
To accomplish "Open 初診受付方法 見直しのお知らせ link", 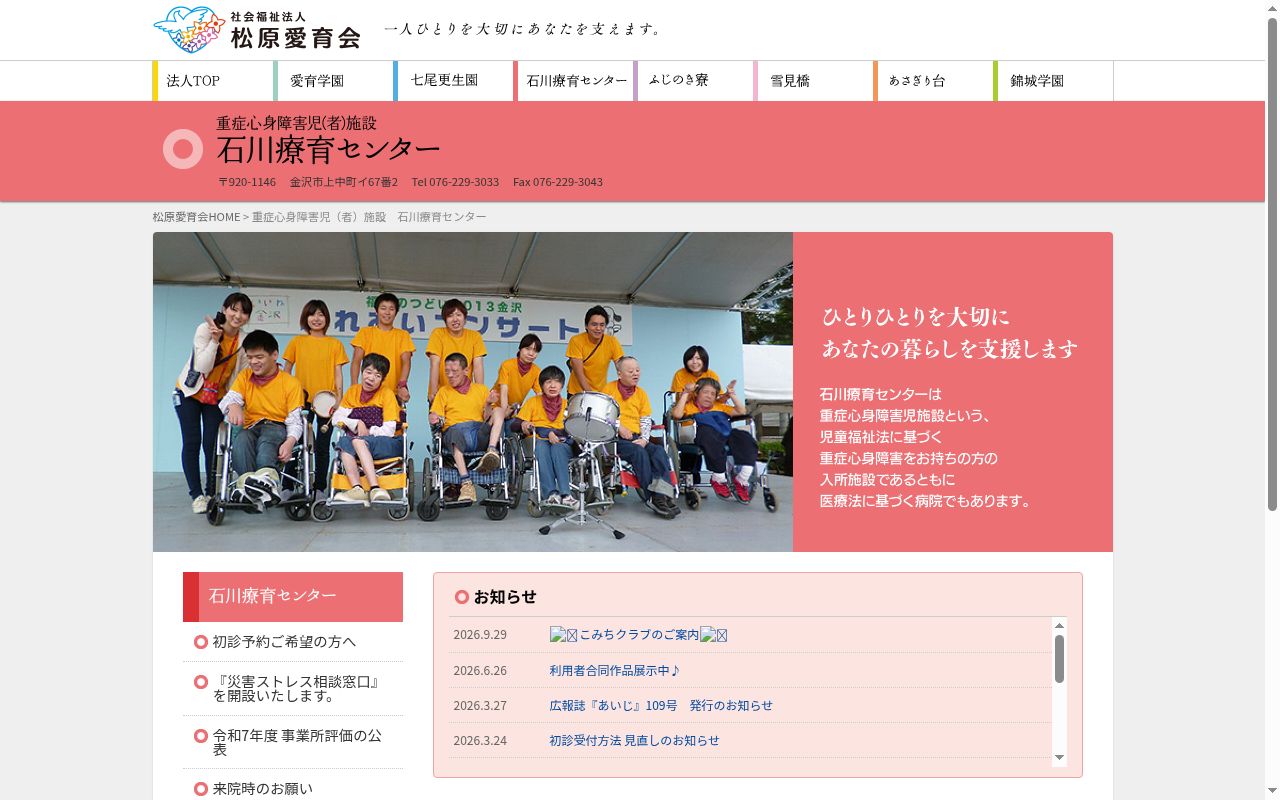I will (634, 741).
